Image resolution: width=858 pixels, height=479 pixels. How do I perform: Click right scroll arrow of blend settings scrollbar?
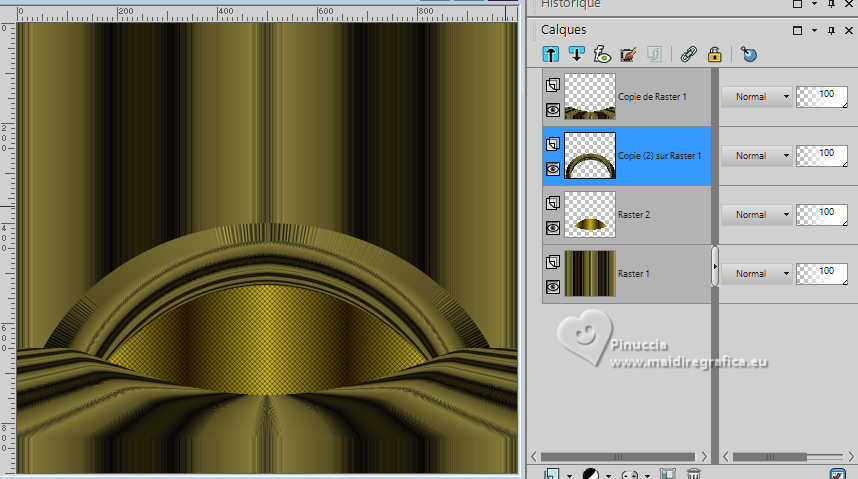pyautogui.click(x=851, y=456)
